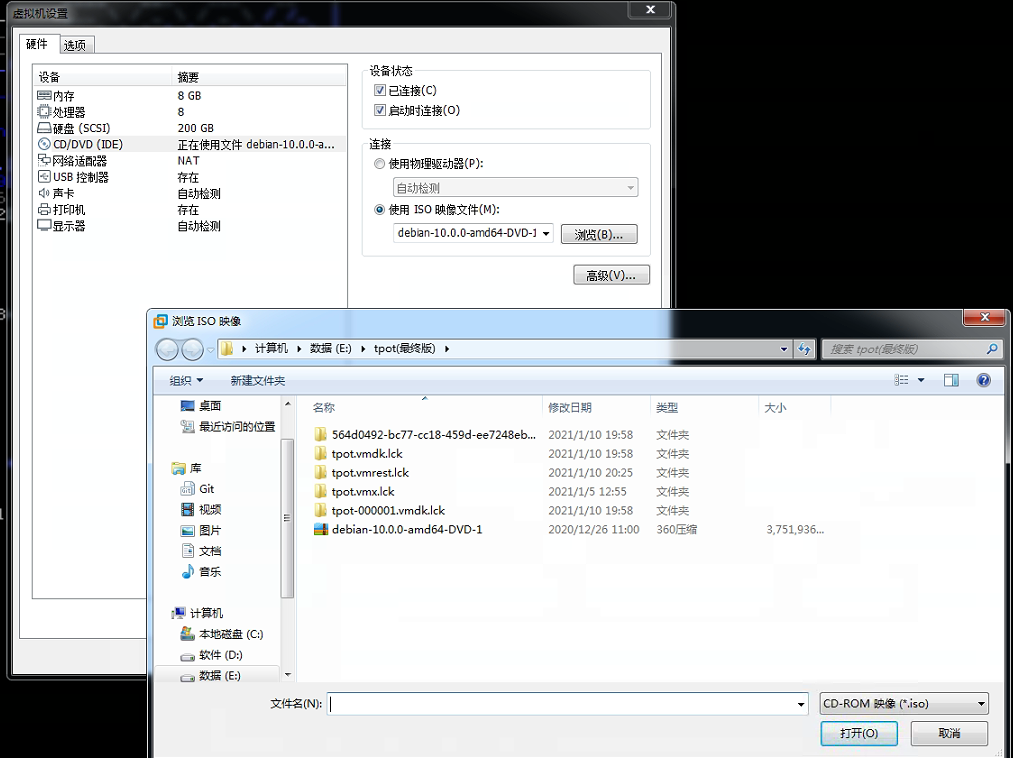Switch to the 选项 tab
The image size is (1013, 758).
[x=74, y=44]
